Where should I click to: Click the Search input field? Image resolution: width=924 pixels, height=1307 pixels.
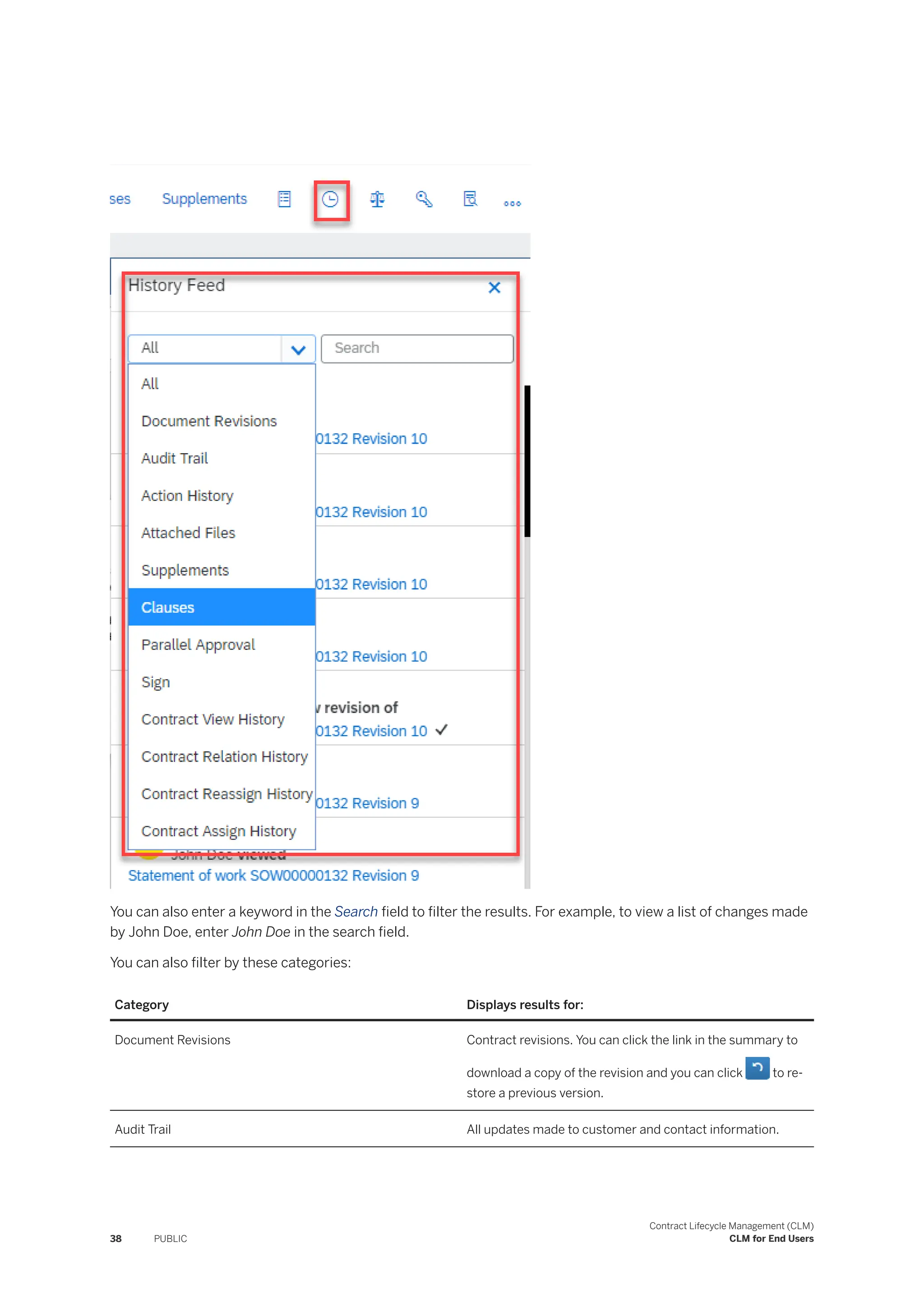[x=417, y=348]
